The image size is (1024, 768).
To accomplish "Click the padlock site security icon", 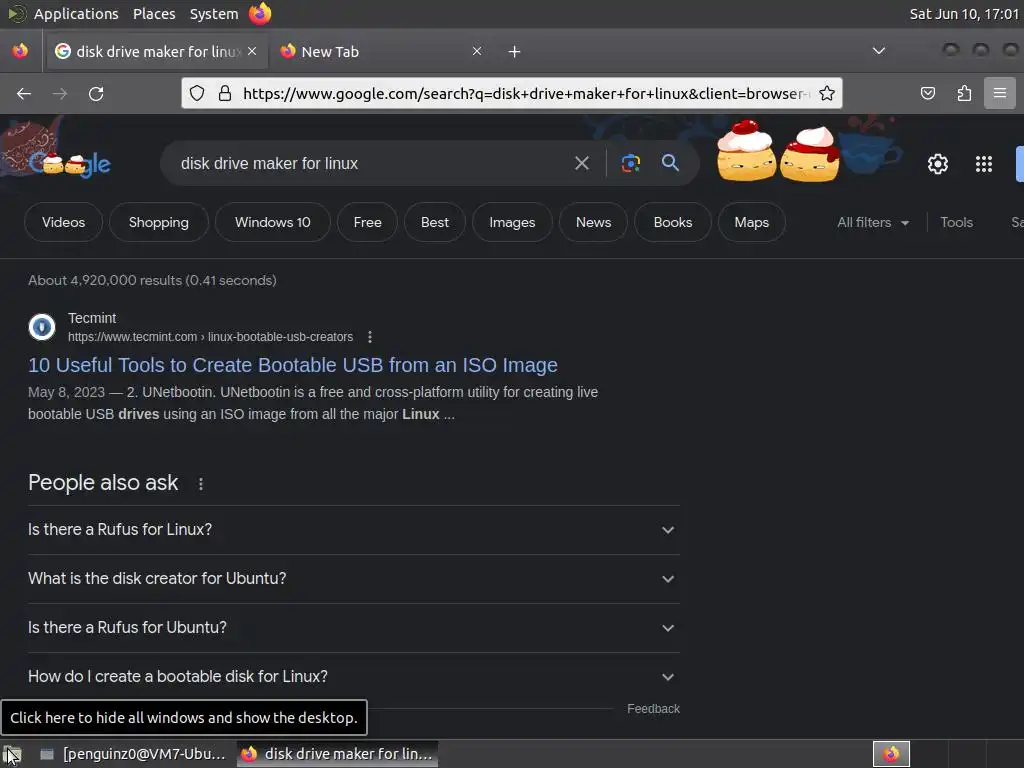I will [x=225, y=93].
